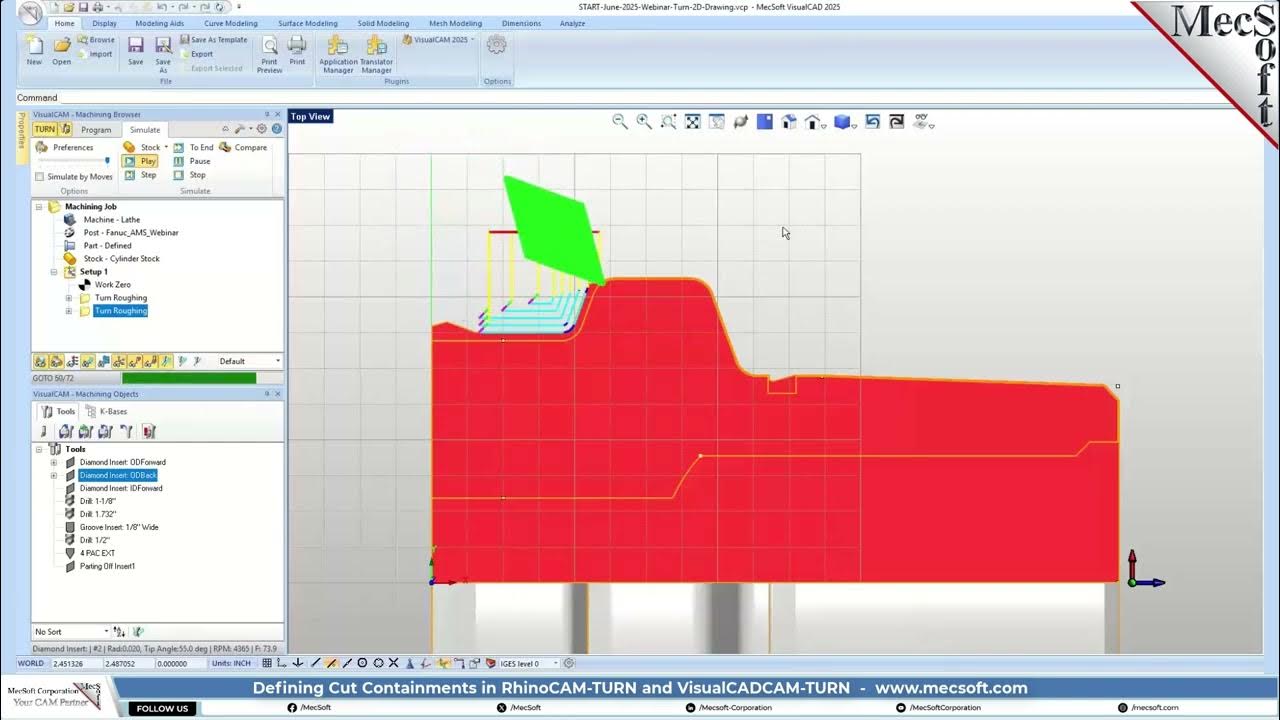Open the Dimensions ribbon tab

(521, 23)
